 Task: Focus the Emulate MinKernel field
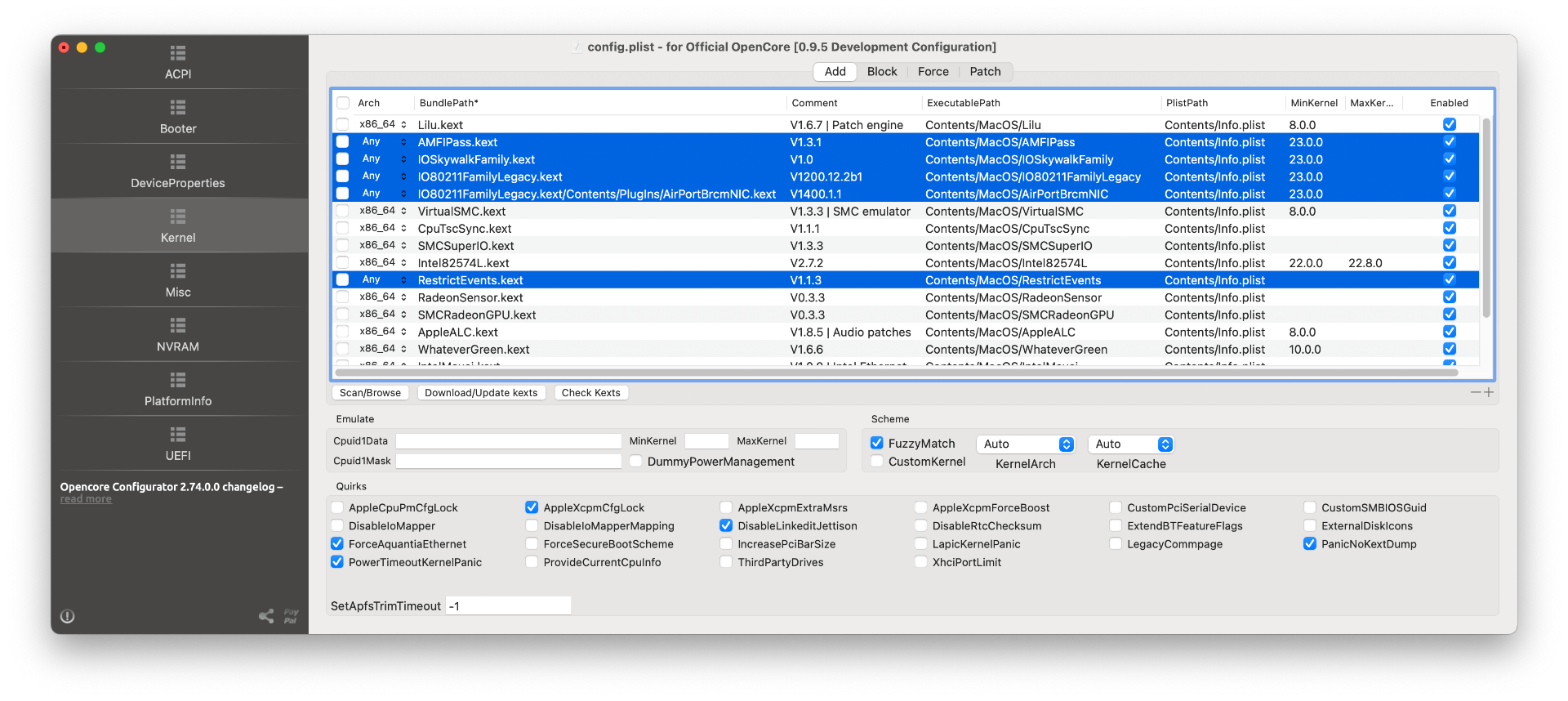706,441
